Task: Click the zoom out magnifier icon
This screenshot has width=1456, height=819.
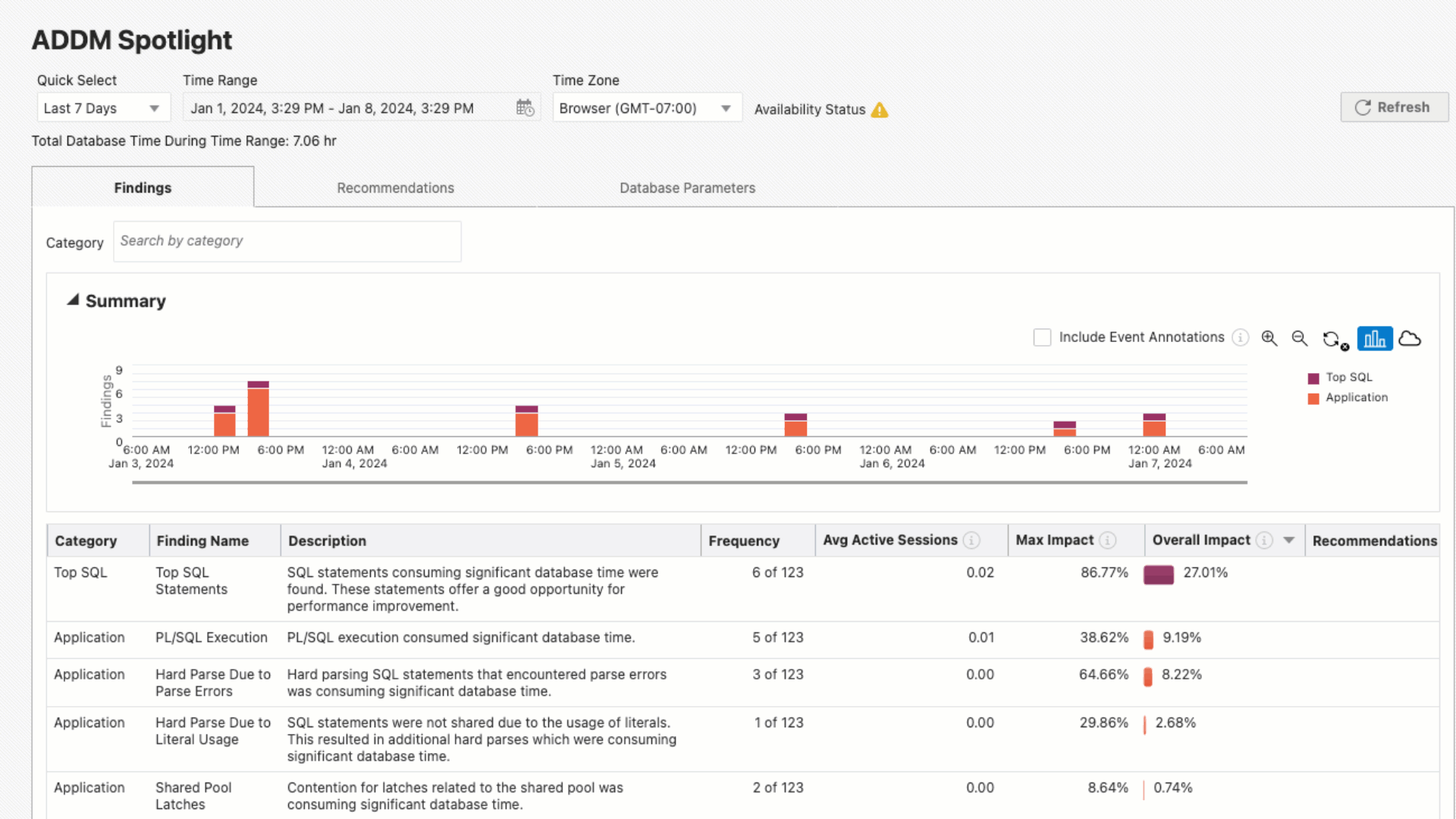Action: [1299, 338]
